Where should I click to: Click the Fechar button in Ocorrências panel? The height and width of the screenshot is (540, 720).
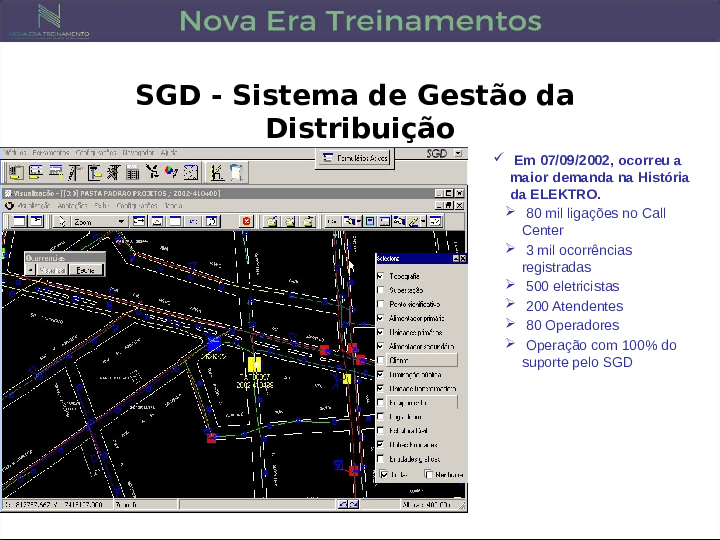pyautogui.click(x=86, y=270)
